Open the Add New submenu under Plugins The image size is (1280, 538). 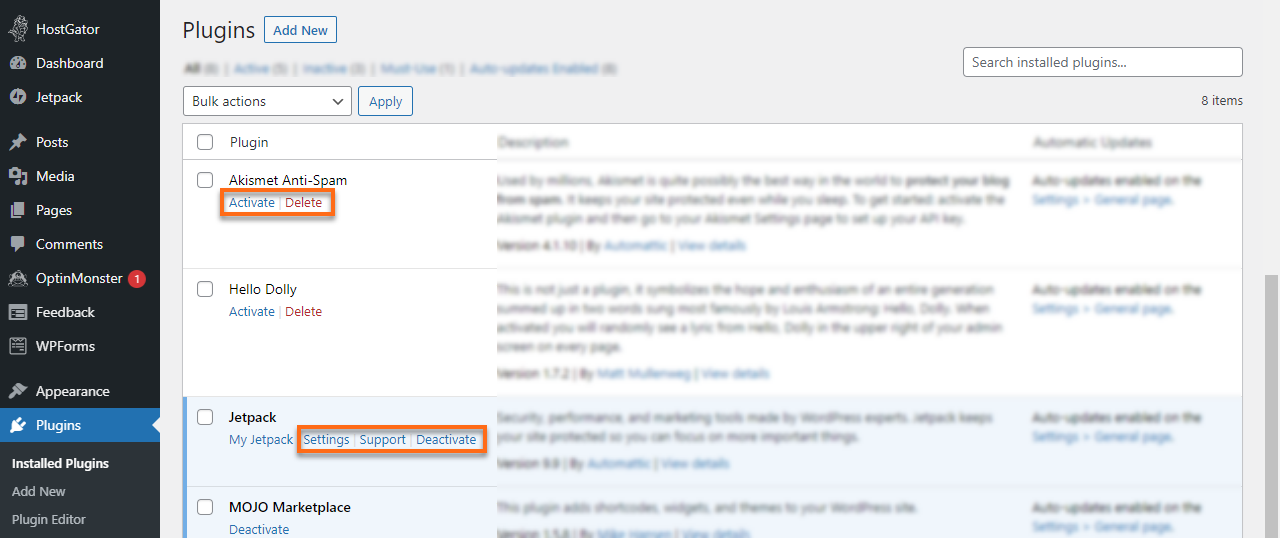(x=39, y=491)
